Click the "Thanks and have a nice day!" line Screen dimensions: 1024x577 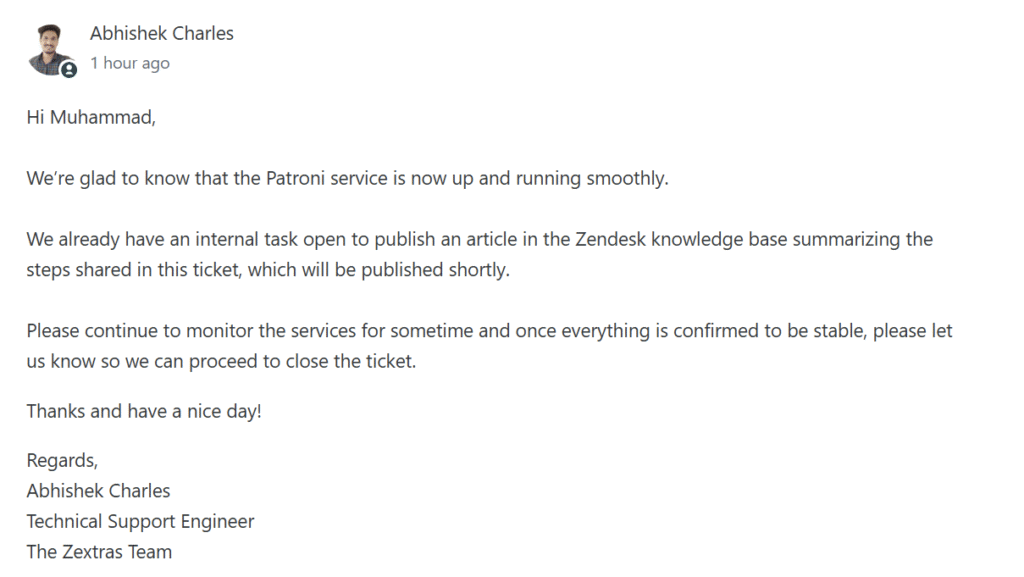click(x=143, y=411)
